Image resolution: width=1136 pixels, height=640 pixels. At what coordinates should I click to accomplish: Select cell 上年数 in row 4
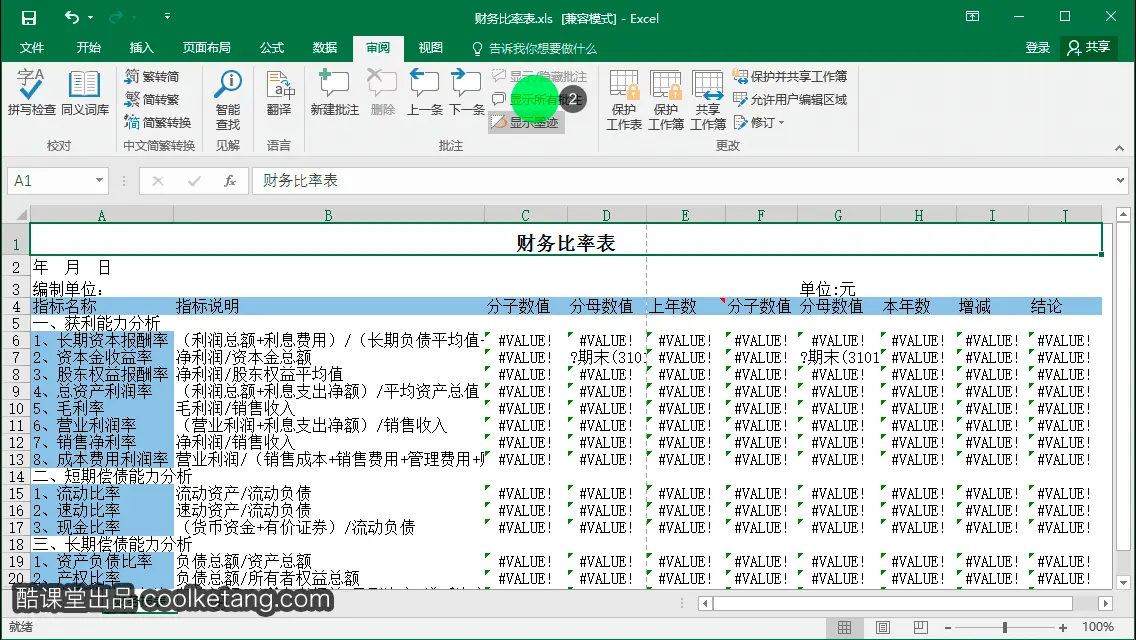click(685, 307)
